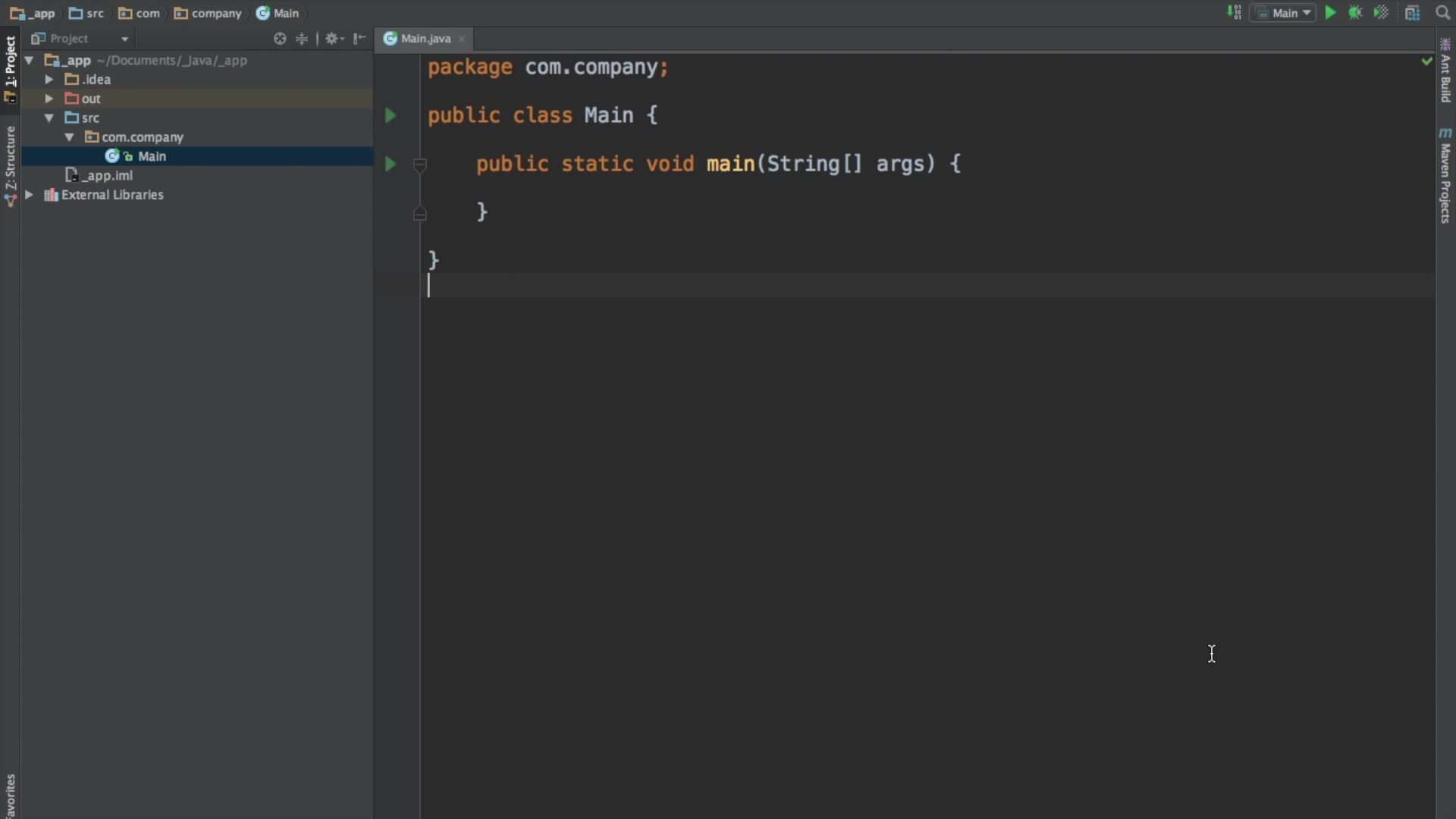Open the Favorites tool window tab

point(10,795)
